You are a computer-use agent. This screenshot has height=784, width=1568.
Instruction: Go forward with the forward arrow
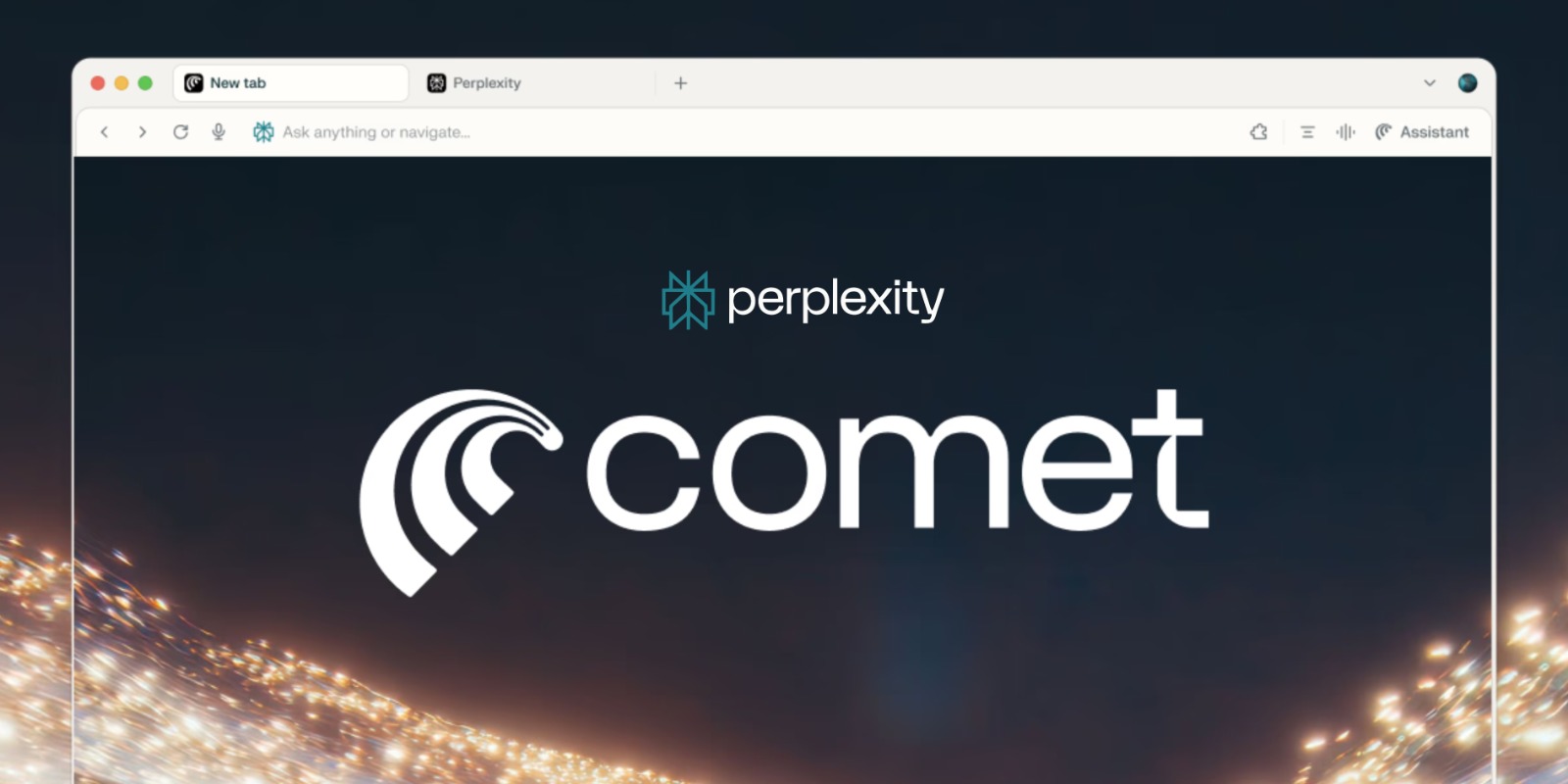(x=142, y=131)
